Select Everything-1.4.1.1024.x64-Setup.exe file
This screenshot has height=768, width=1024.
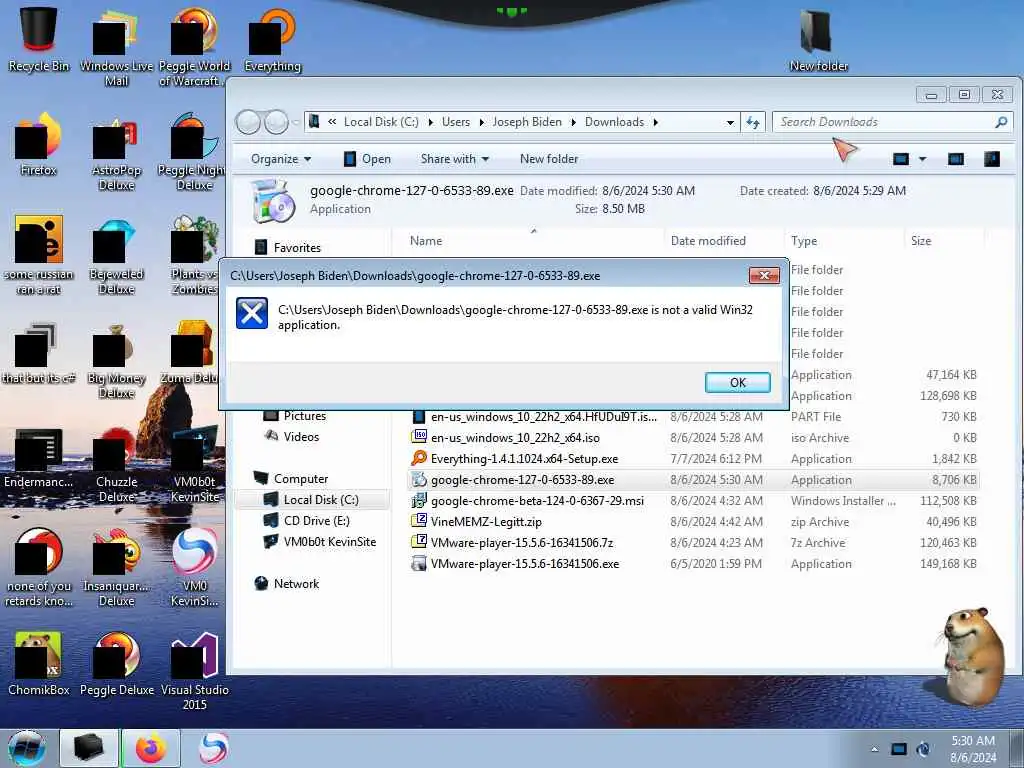(x=694, y=458)
